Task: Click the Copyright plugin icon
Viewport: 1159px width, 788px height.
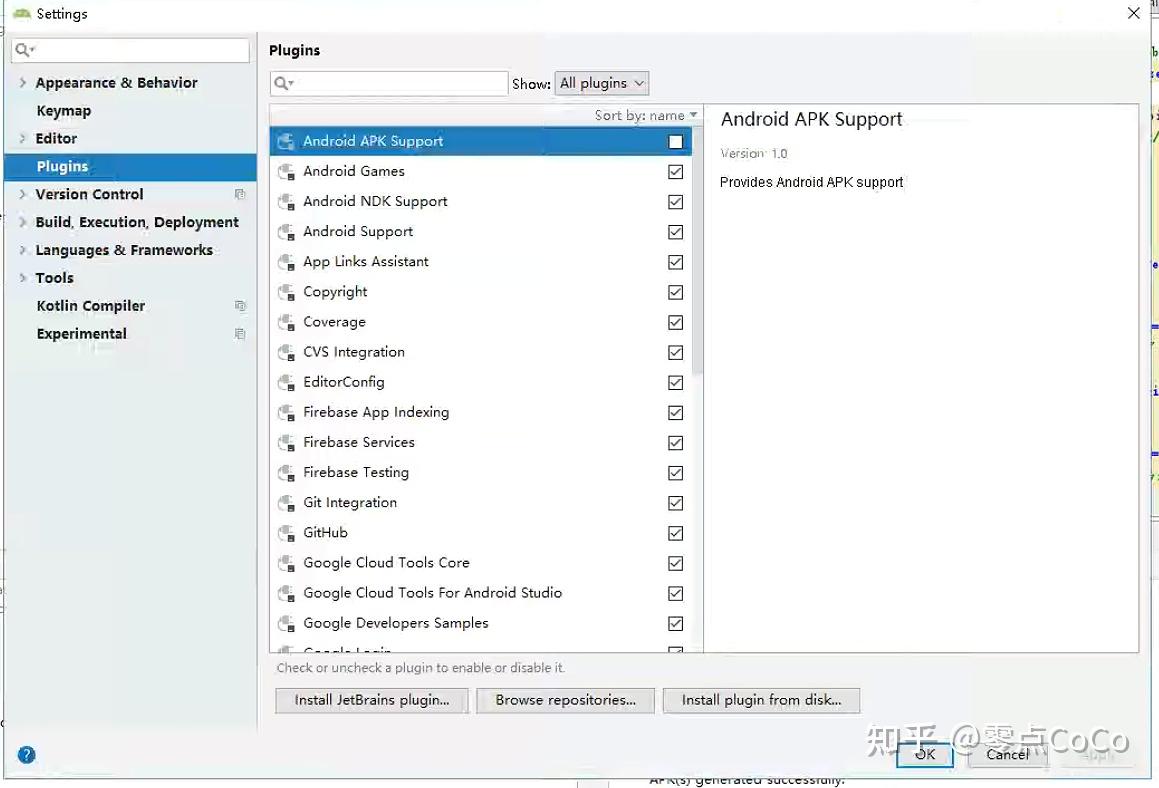Action: (x=286, y=292)
